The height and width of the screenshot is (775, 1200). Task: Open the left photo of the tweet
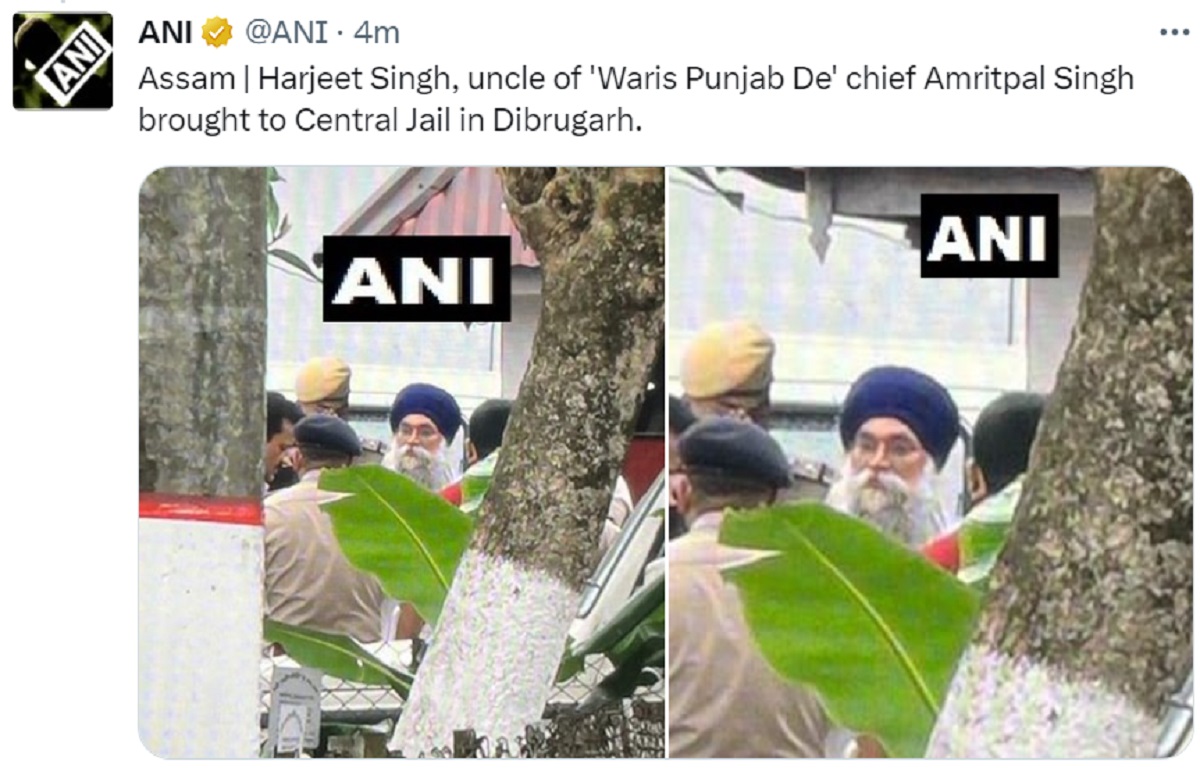[x=401, y=461]
